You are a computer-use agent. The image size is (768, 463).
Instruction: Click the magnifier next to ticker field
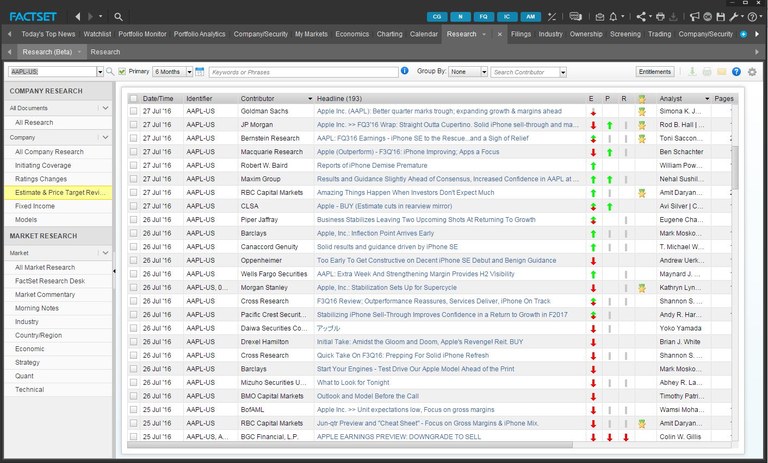[x=110, y=72]
